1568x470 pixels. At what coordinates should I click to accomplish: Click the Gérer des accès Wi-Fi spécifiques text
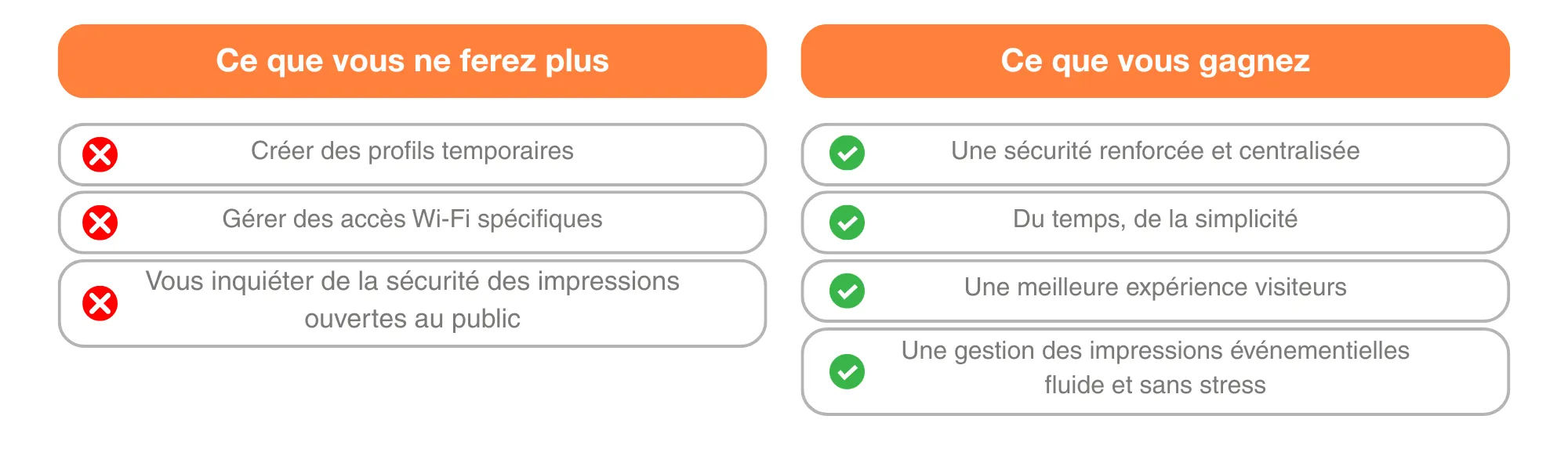[412, 219]
